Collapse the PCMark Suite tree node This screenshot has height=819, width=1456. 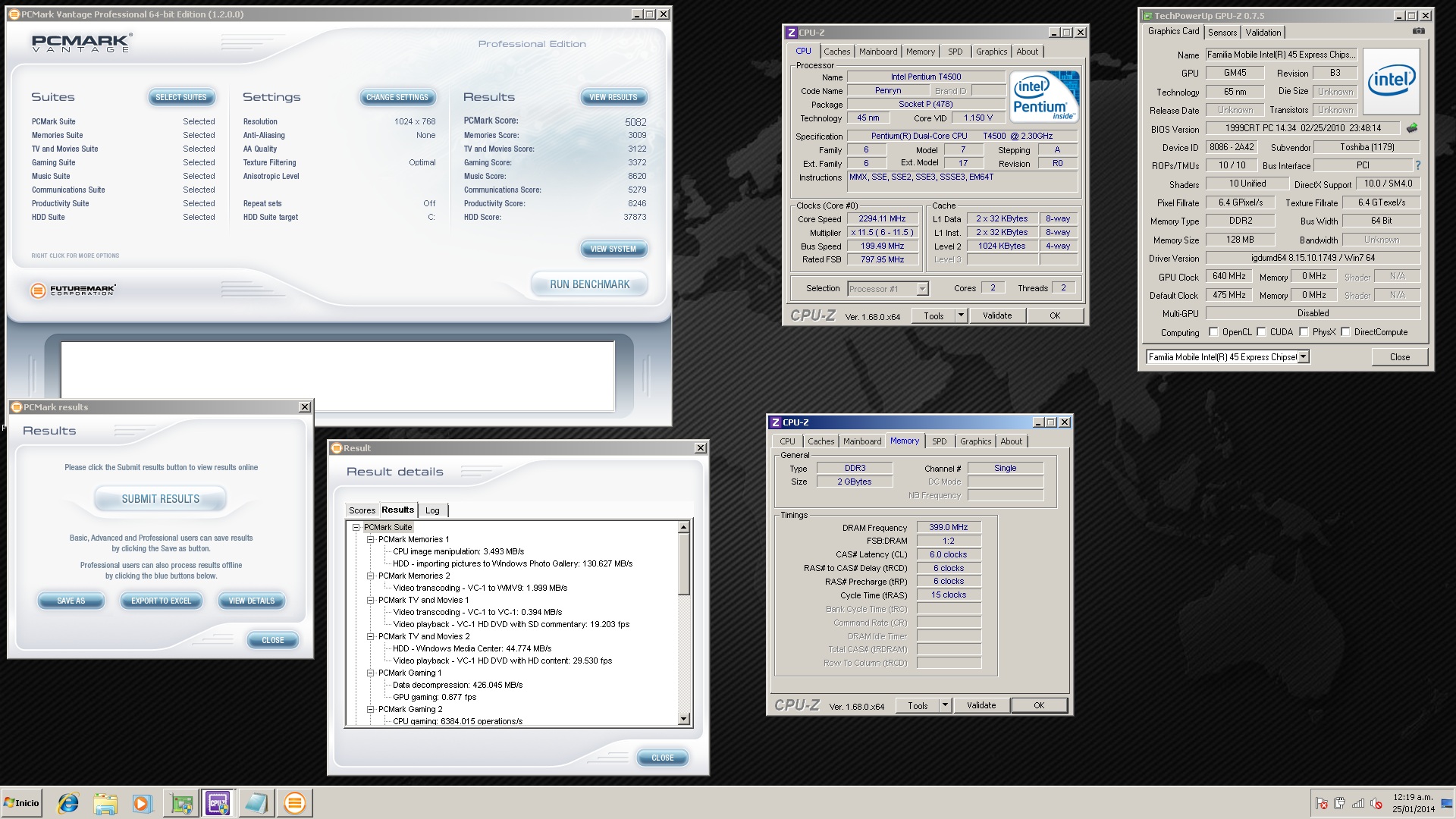[356, 528]
